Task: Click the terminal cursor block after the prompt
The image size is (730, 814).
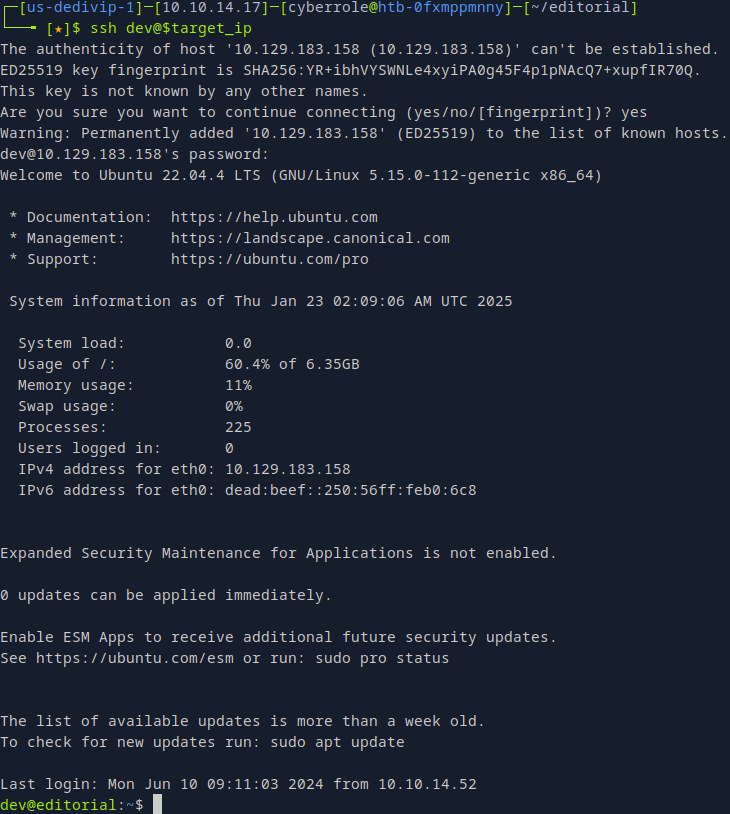Action: [157, 805]
